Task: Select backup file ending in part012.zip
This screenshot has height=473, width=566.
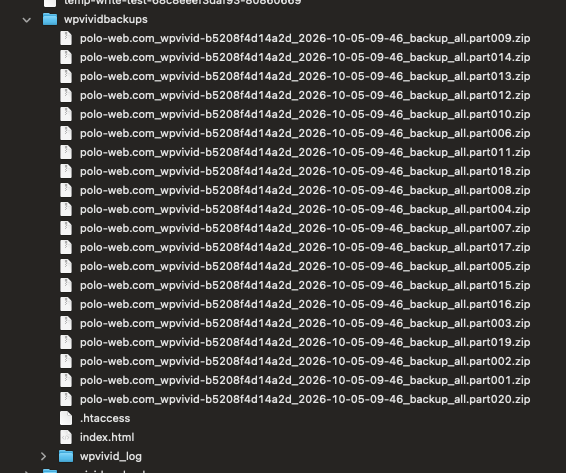Action: pyautogui.click(x=305, y=95)
